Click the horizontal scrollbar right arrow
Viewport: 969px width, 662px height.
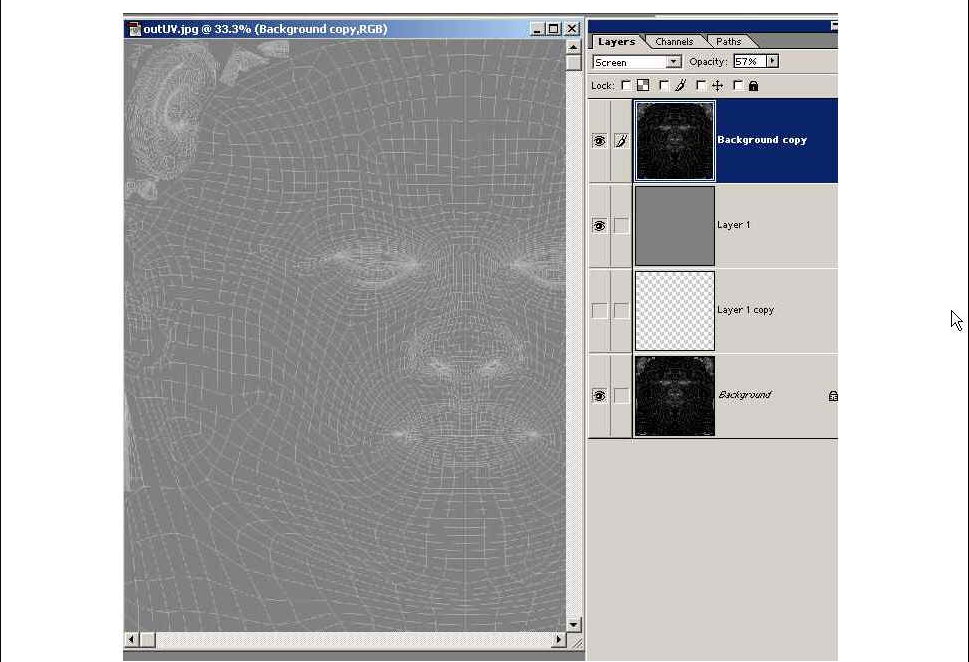[x=559, y=639]
